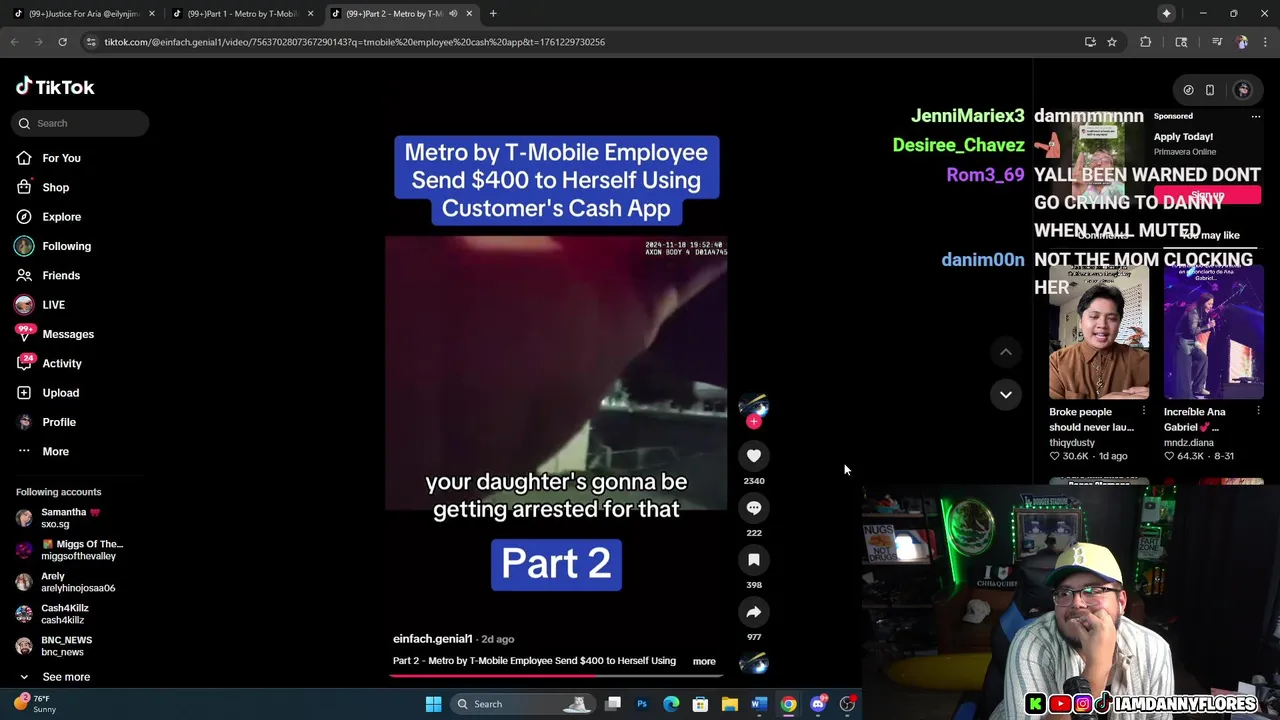Open the Windows Start menu
Image resolution: width=1280 pixels, height=720 pixels.
(x=433, y=704)
